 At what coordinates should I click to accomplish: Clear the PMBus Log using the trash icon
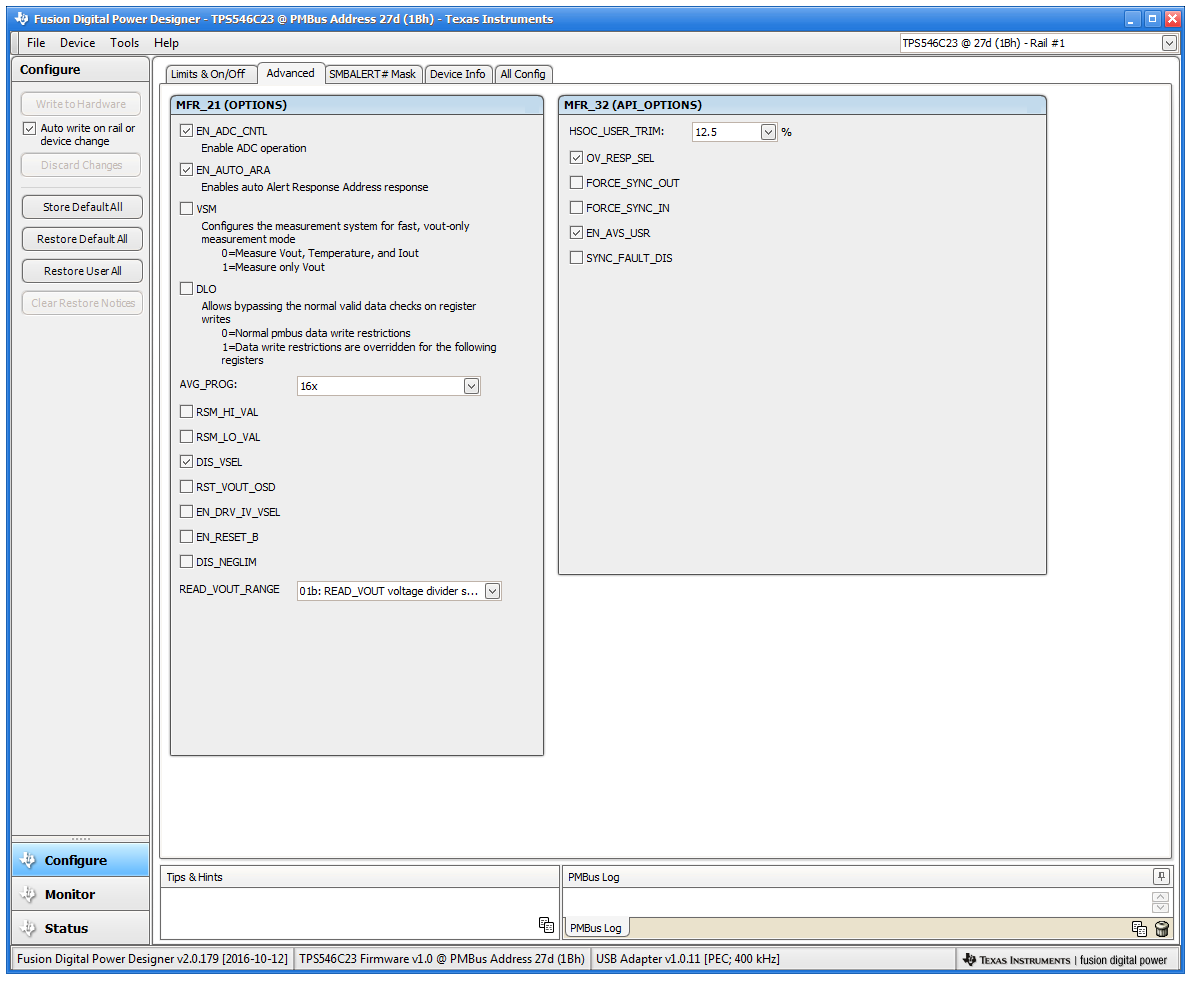click(1160, 928)
